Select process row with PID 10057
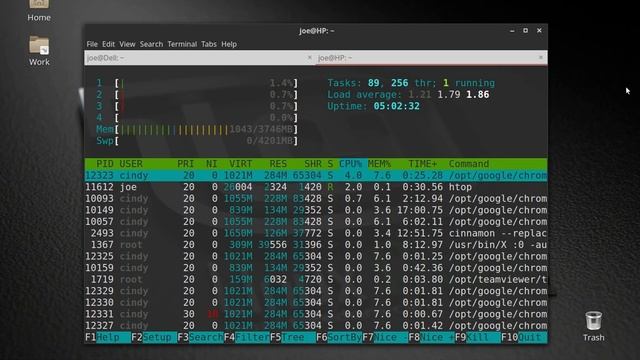This screenshot has width=640, height=360. 316,222
